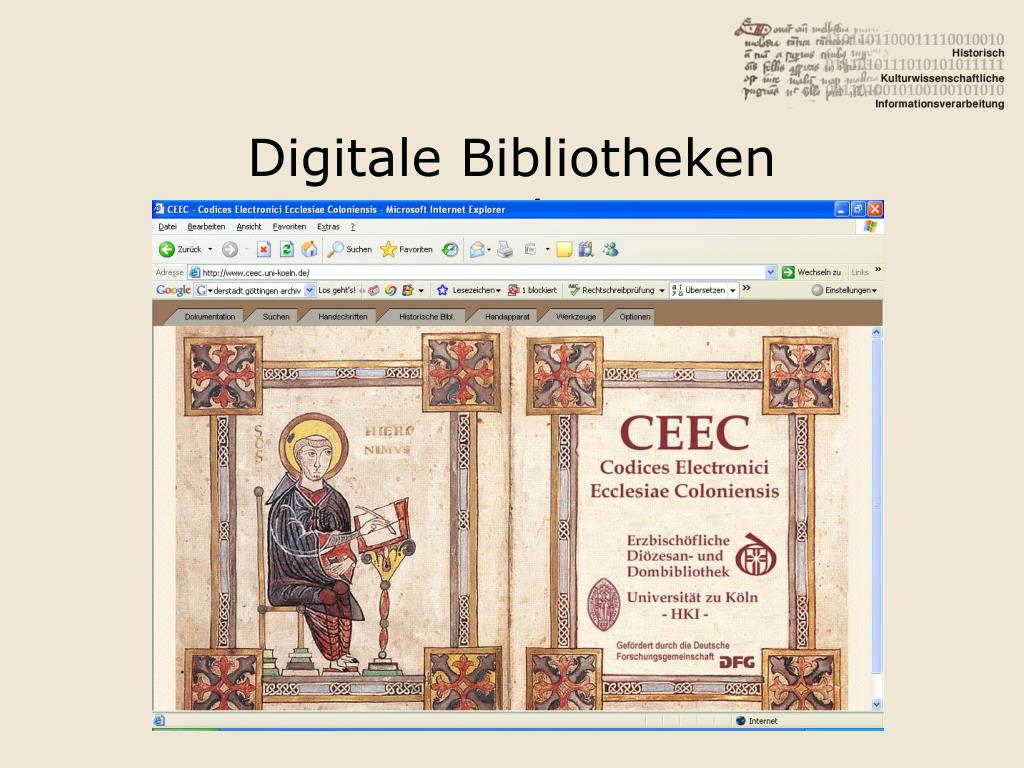Screen dimensions: 1024x768
Task: Switch to the Suchen tab
Action: pos(276,317)
